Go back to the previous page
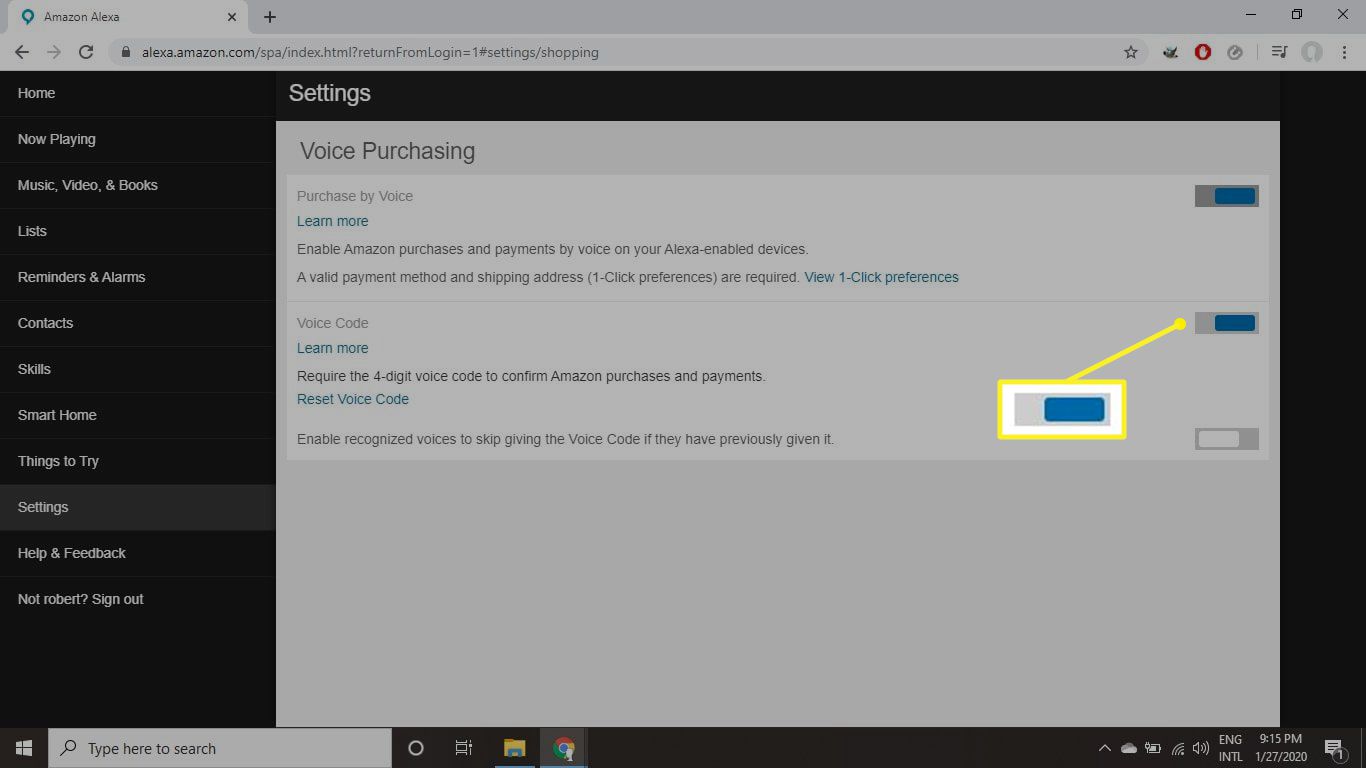1366x768 pixels. (22, 52)
